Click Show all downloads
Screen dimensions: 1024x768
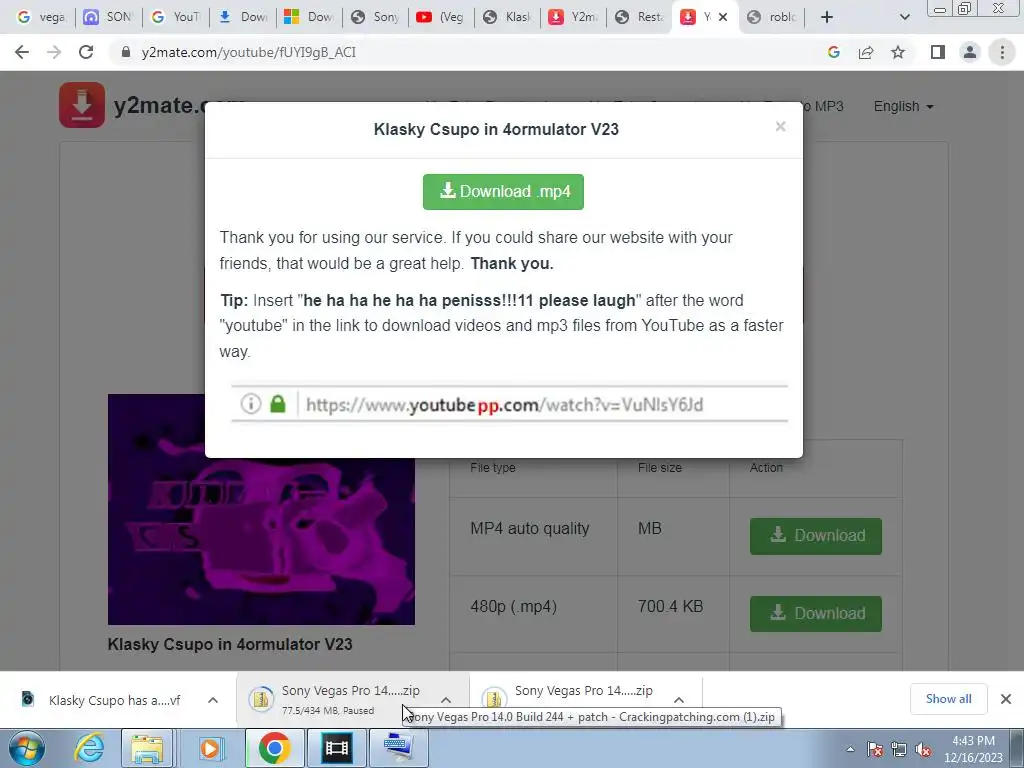click(x=948, y=699)
